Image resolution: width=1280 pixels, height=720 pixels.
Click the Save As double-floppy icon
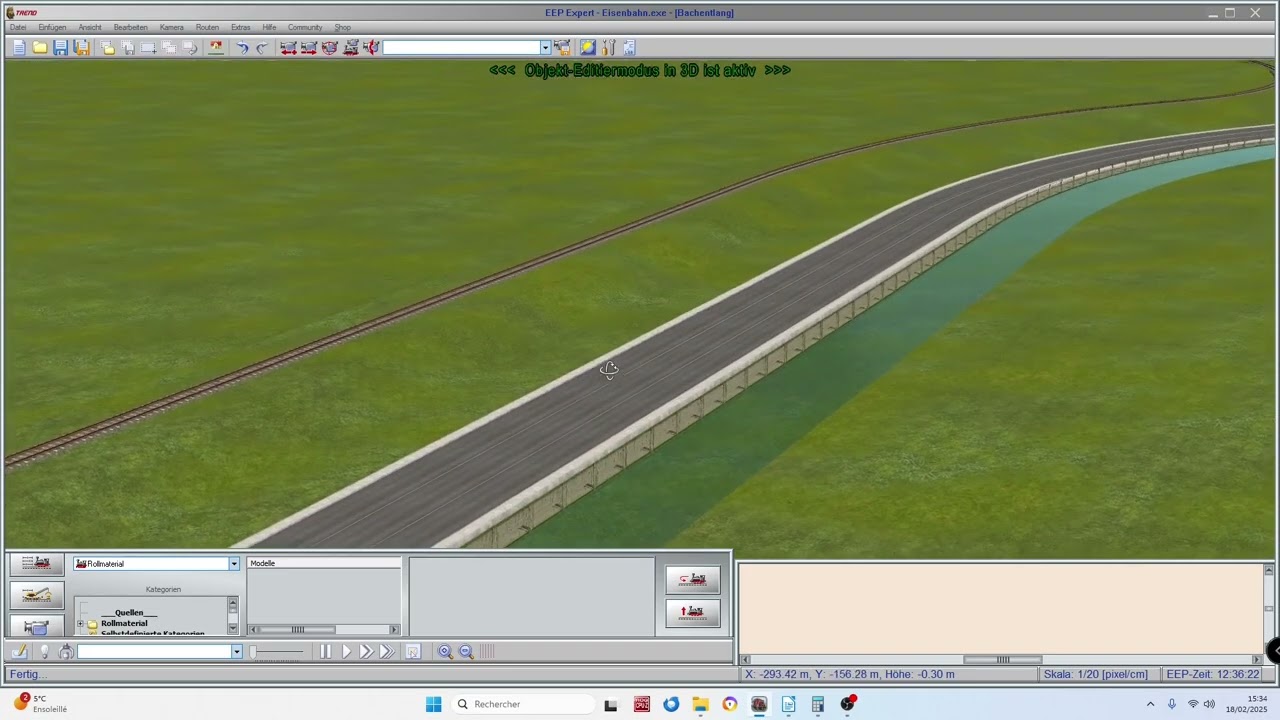(82, 47)
